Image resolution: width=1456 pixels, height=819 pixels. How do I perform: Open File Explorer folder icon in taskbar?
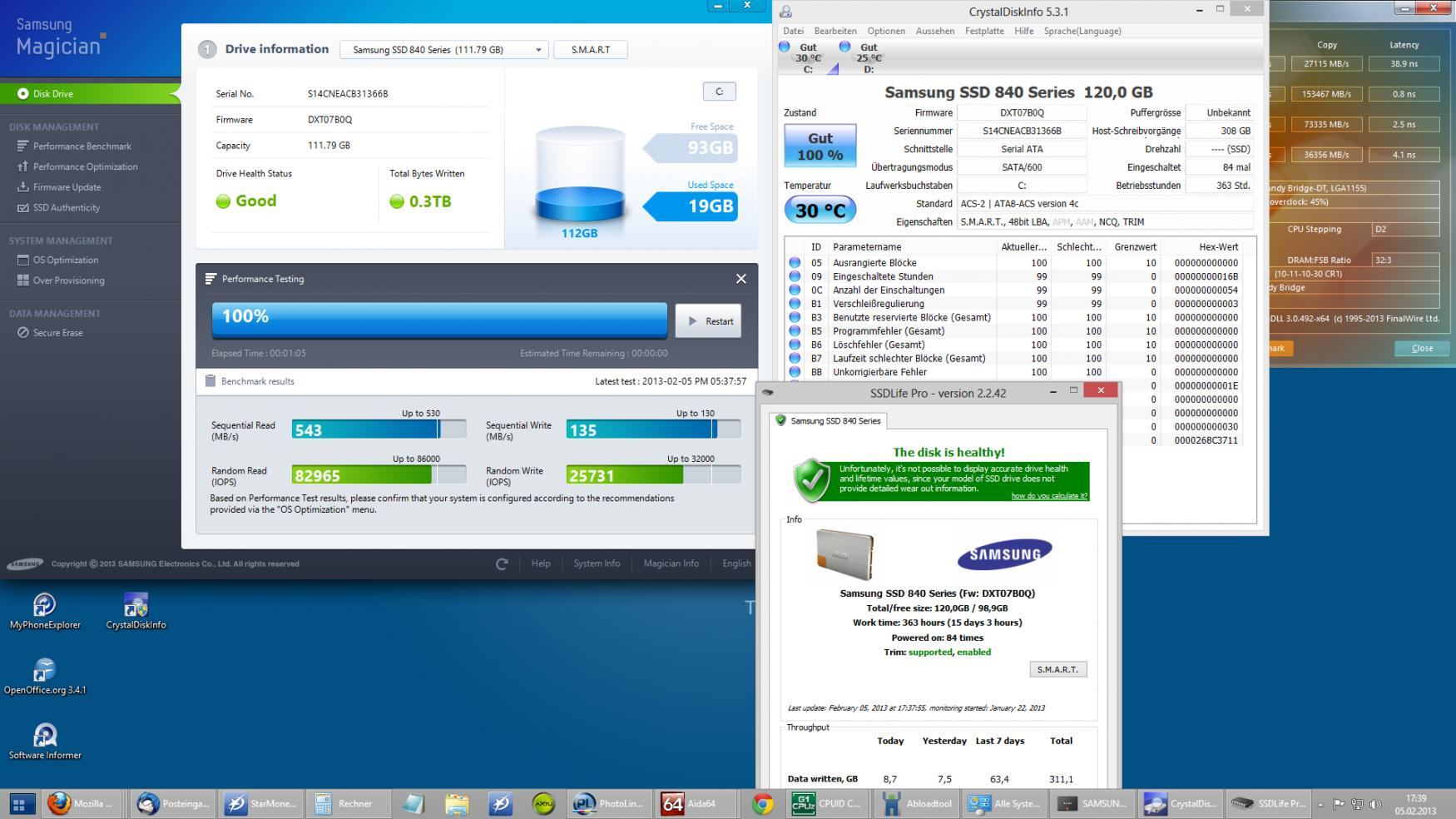click(457, 804)
